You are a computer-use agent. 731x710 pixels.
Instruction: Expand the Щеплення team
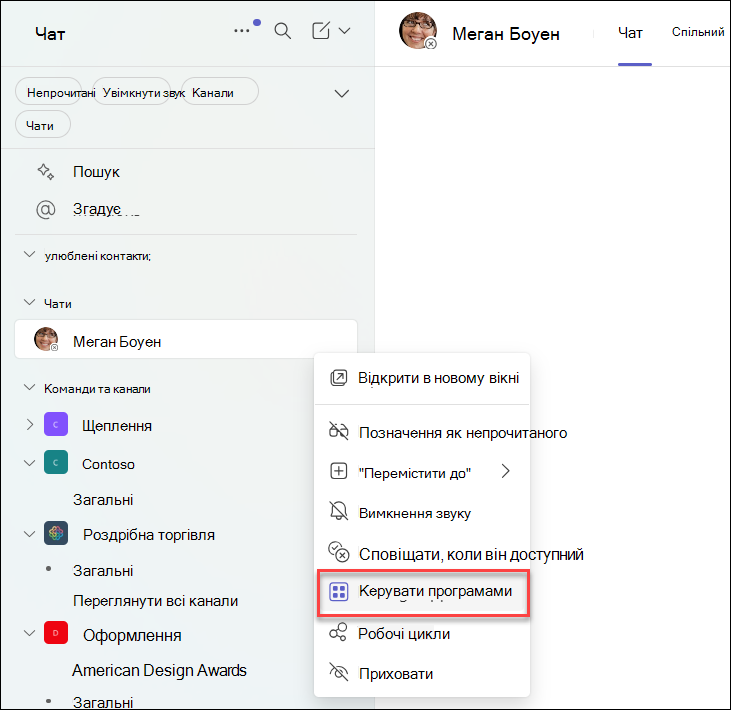[x=30, y=425]
